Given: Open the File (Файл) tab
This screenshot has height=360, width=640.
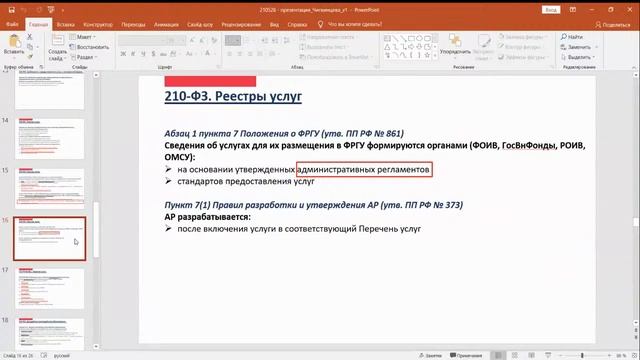Looking at the screenshot, I should click(x=12, y=24).
